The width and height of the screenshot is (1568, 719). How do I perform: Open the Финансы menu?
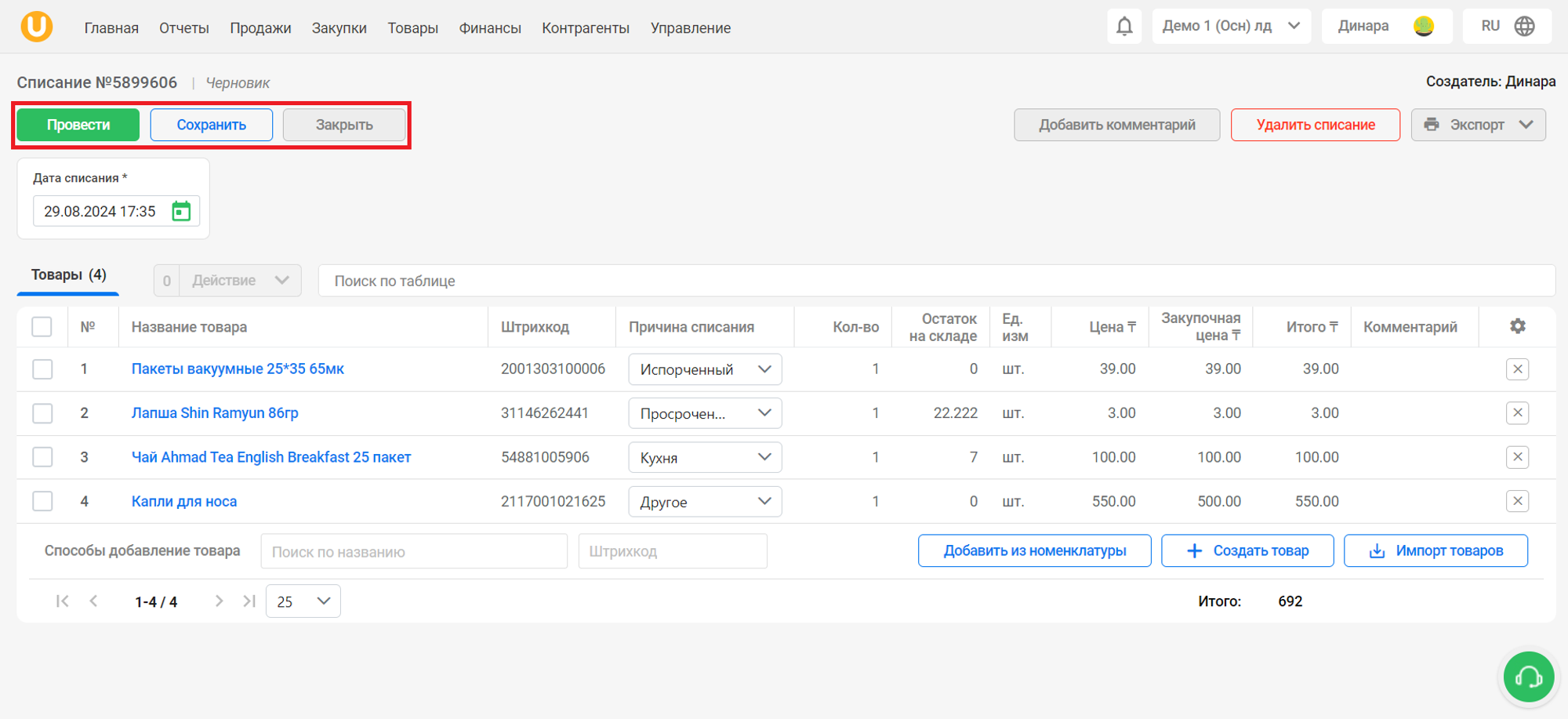(x=490, y=28)
